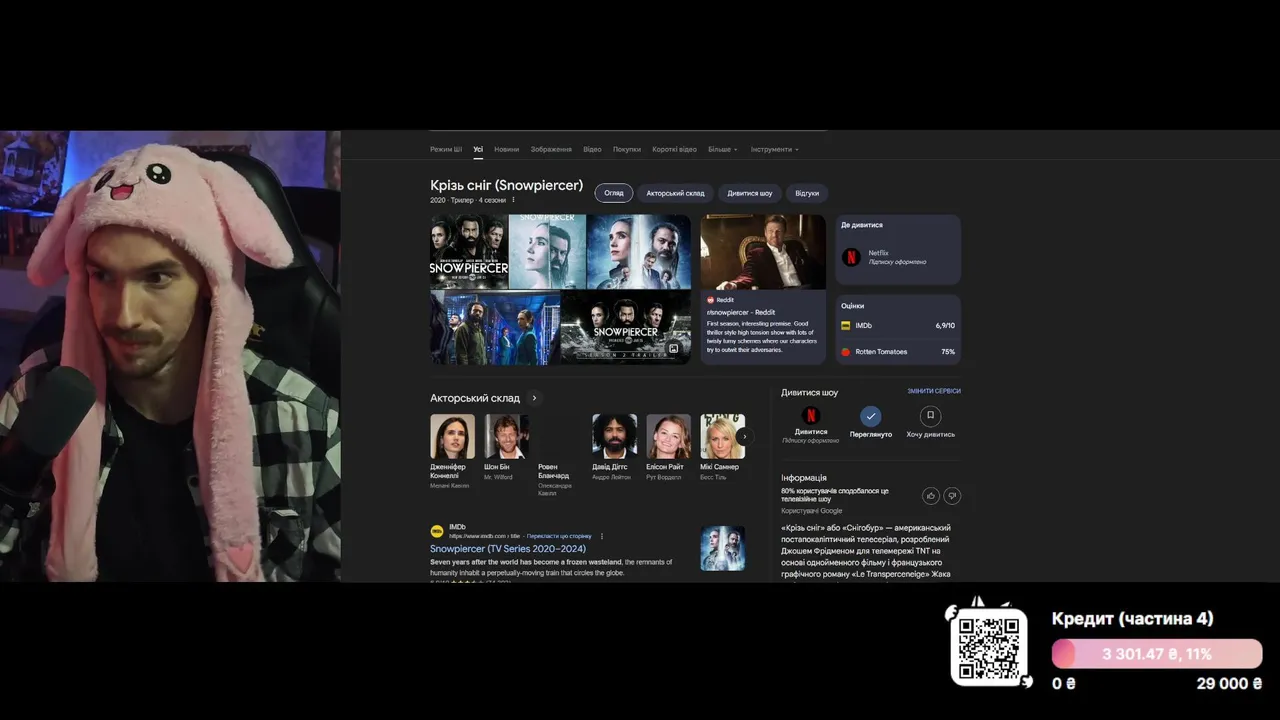Open Дженніфер Коннеллі cast photo

pyautogui.click(x=452, y=436)
